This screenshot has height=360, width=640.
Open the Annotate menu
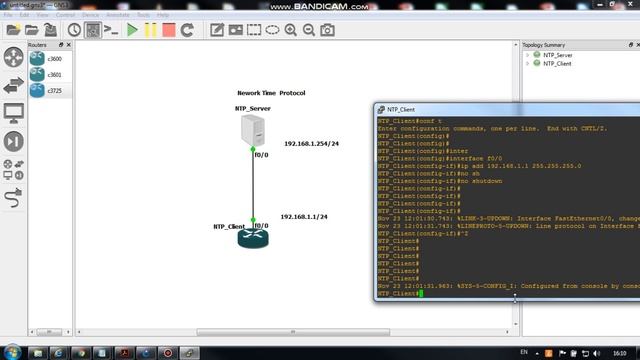coord(118,15)
